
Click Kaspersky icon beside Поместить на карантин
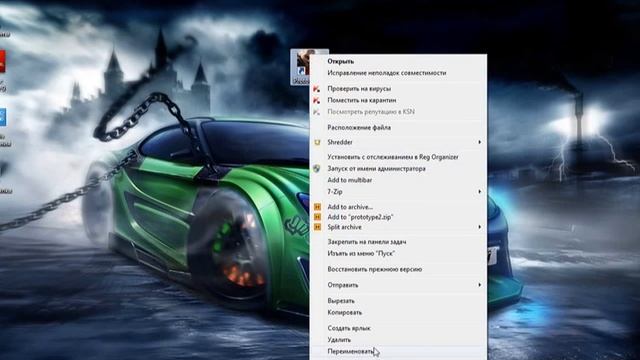(x=317, y=100)
